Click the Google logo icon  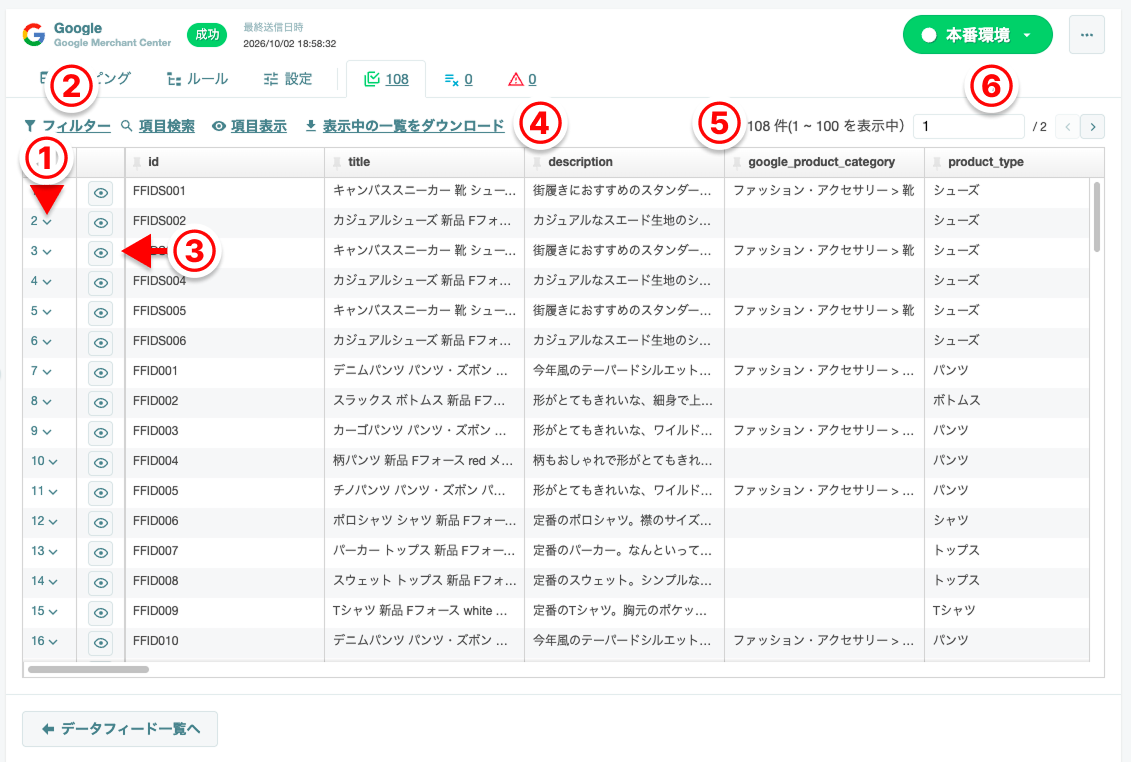(33, 35)
